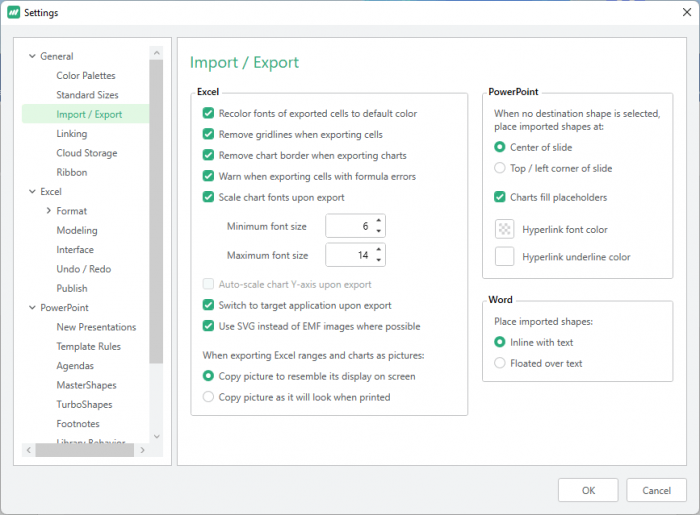Click the Maximum font size field

pos(348,255)
